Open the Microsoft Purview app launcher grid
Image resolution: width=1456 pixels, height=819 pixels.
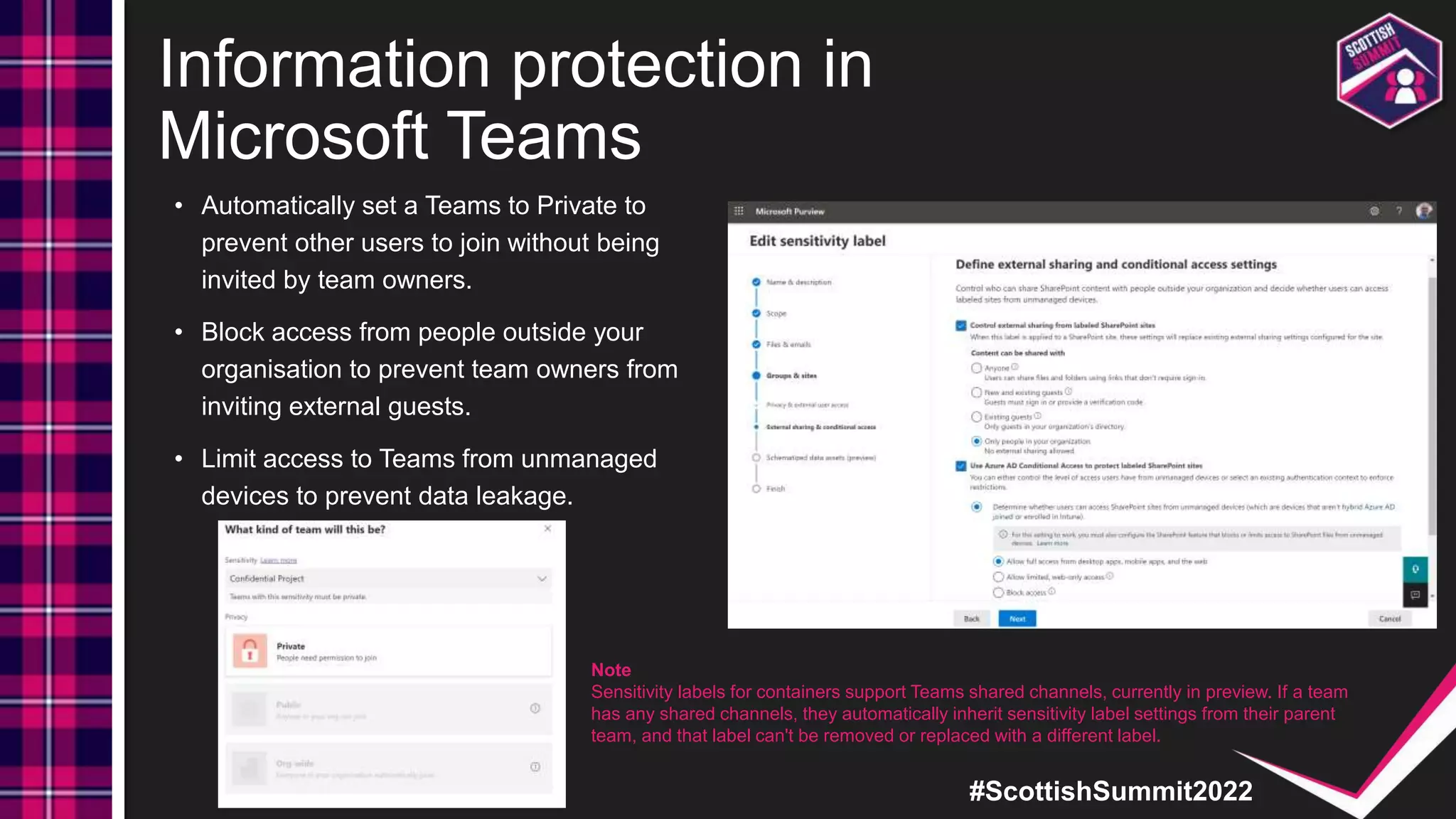(x=739, y=211)
